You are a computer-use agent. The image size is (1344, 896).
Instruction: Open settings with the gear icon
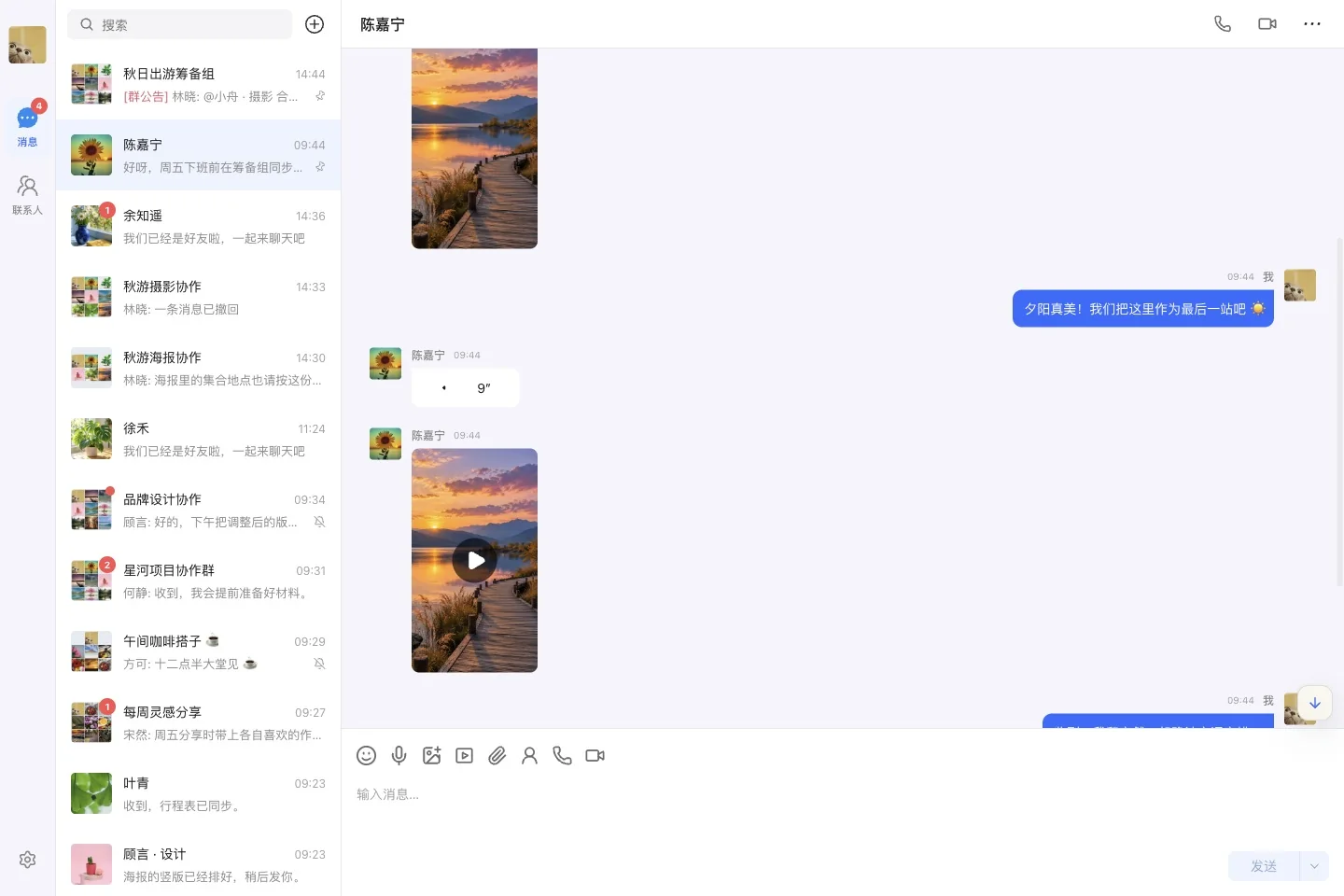click(x=27, y=860)
